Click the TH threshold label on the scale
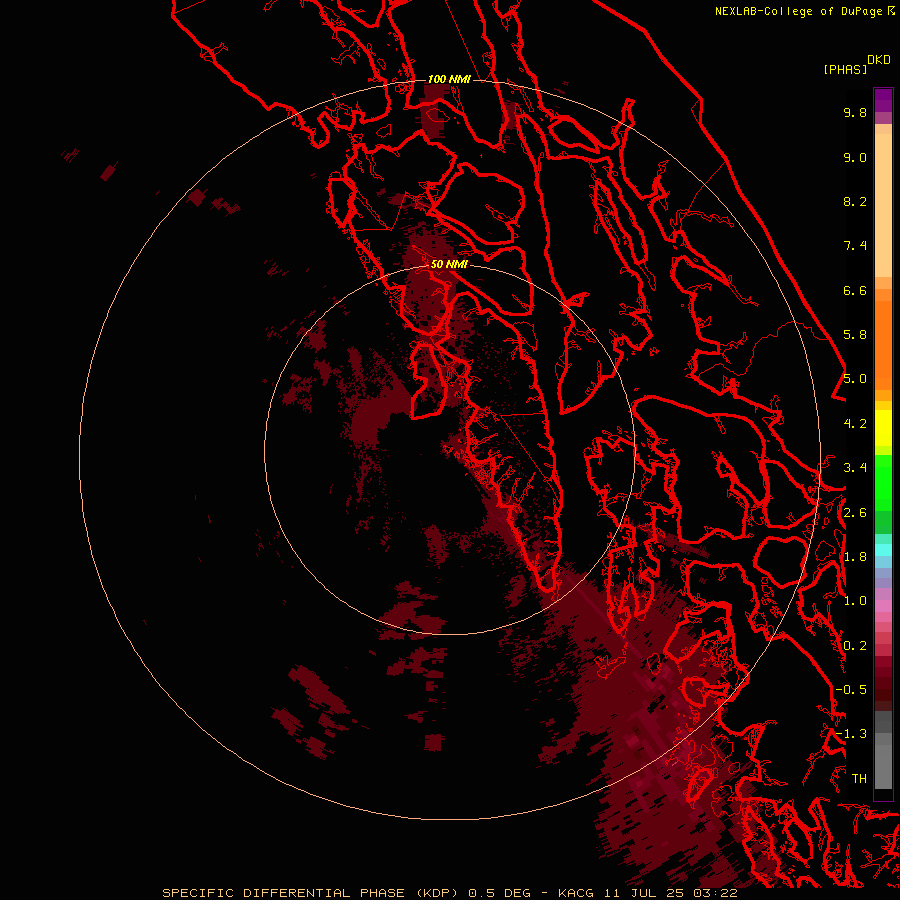 coord(859,779)
